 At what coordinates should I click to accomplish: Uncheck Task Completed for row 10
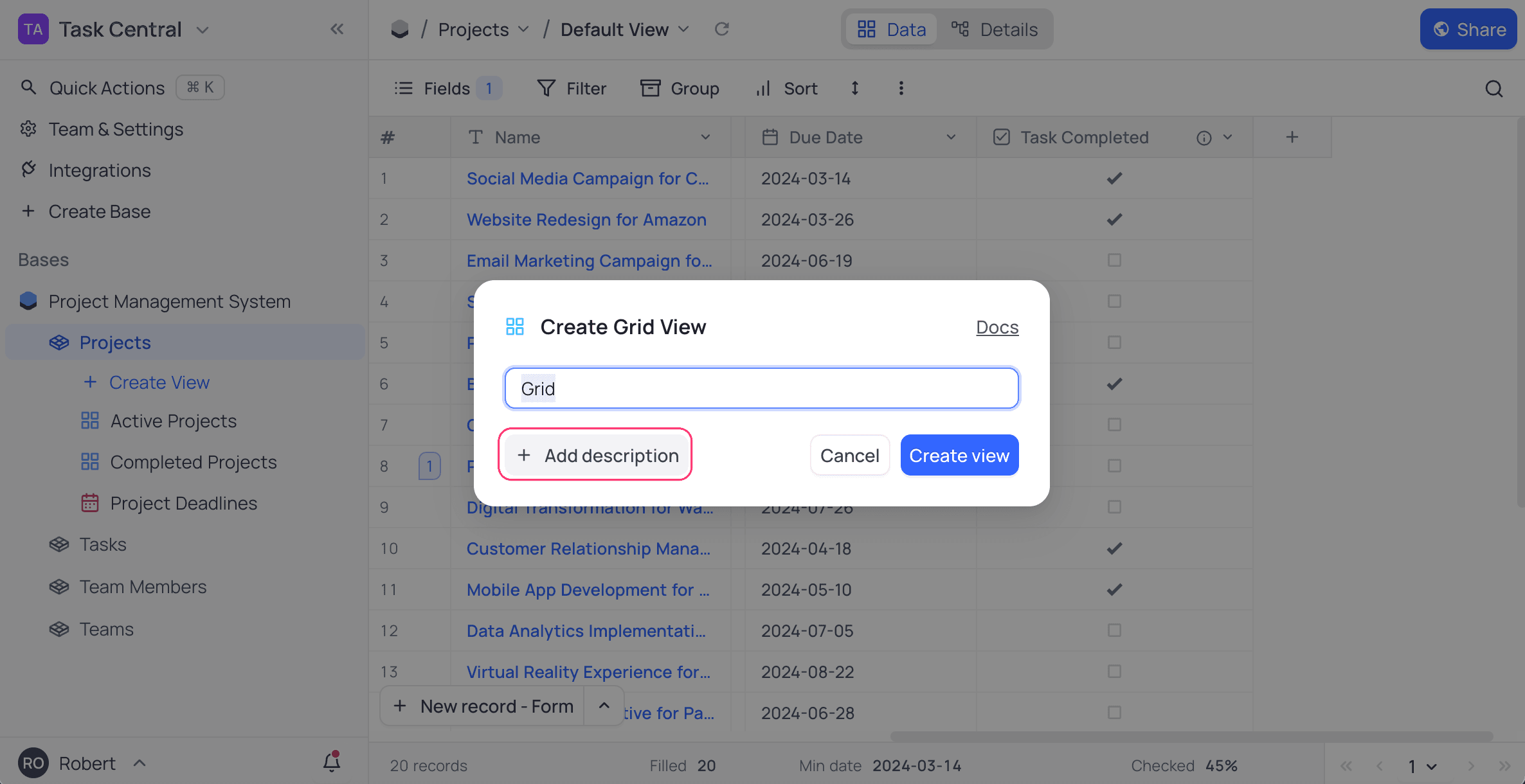(x=1114, y=548)
